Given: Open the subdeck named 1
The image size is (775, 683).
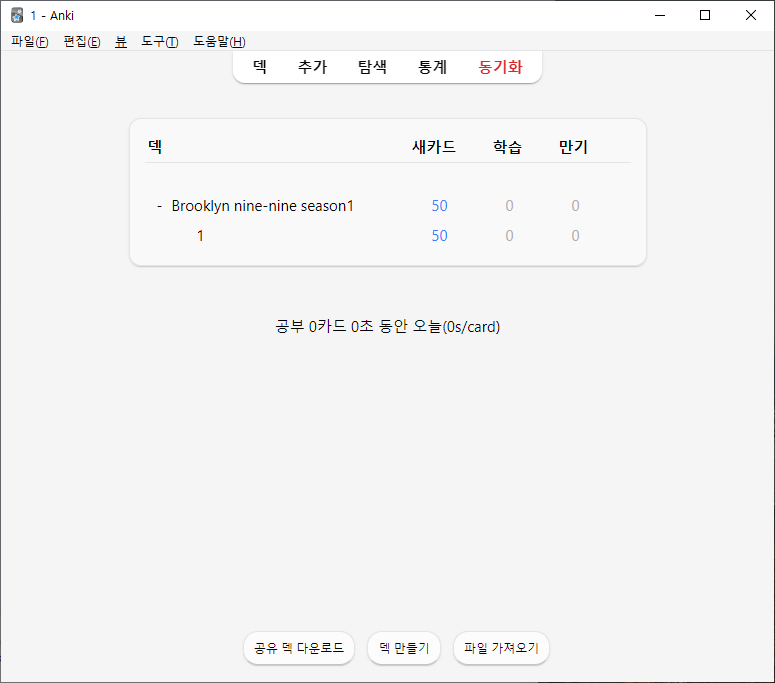Looking at the screenshot, I should (200, 236).
